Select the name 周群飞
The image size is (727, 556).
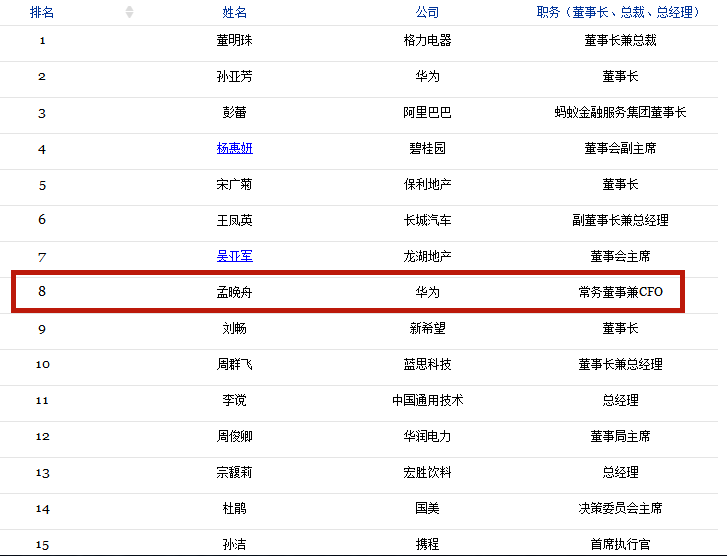pos(235,364)
